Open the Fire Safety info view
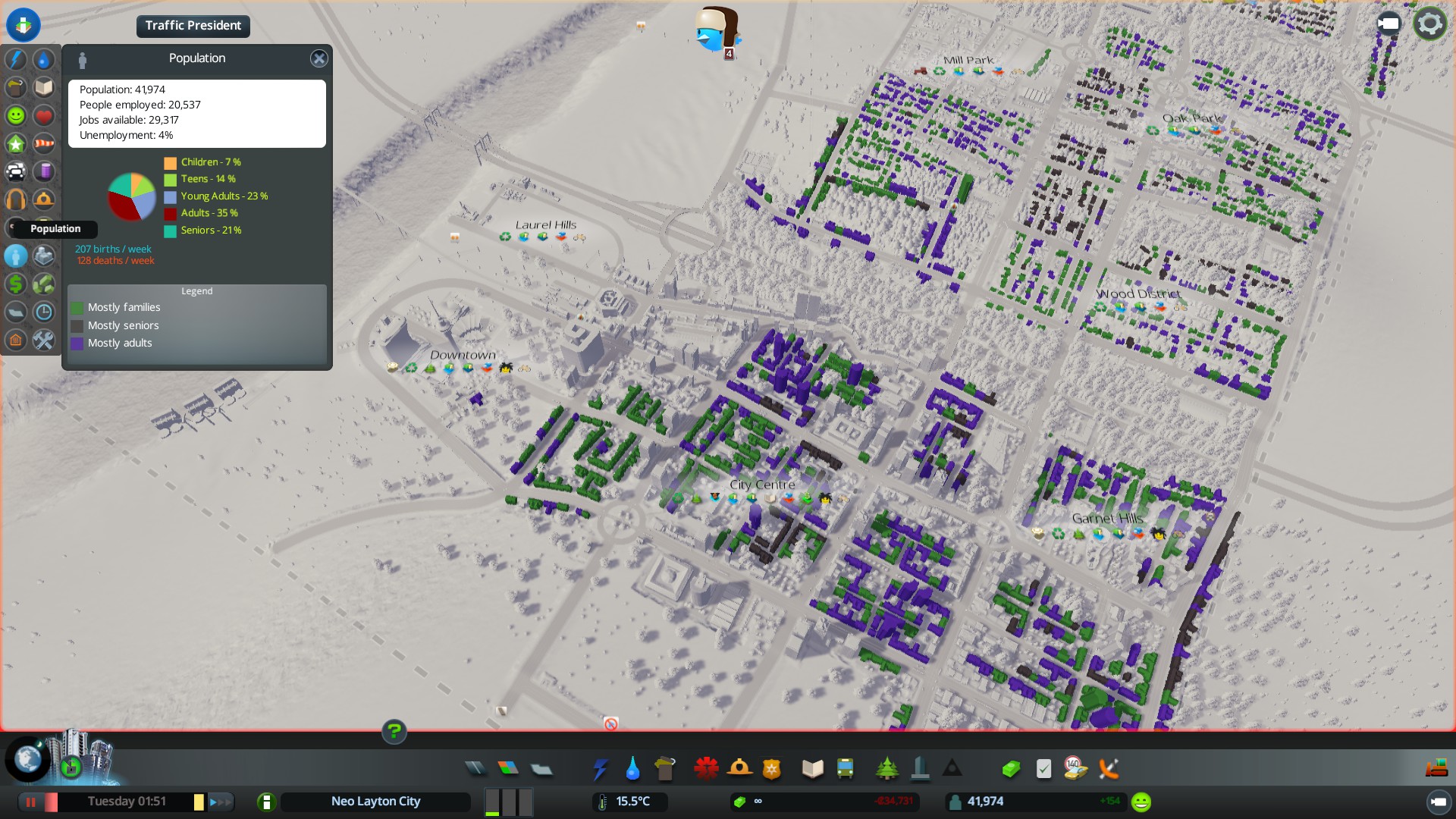The width and height of the screenshot is (1456, 819). [44, 199]
